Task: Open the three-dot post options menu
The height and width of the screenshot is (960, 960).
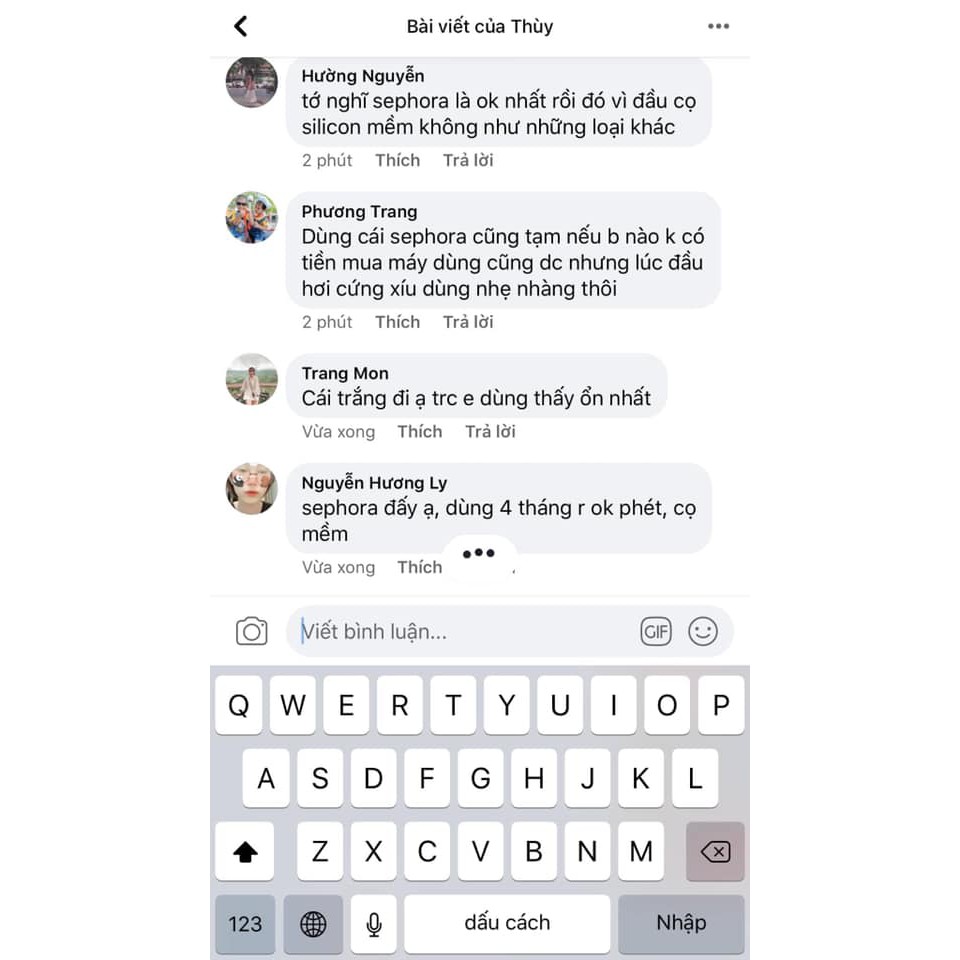Action: point(718,26)
